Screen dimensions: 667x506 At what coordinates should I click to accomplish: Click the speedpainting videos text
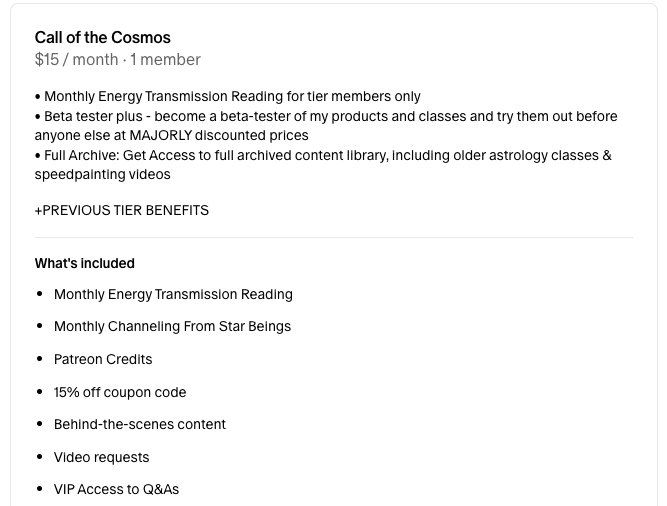click(x=103, y=174)
